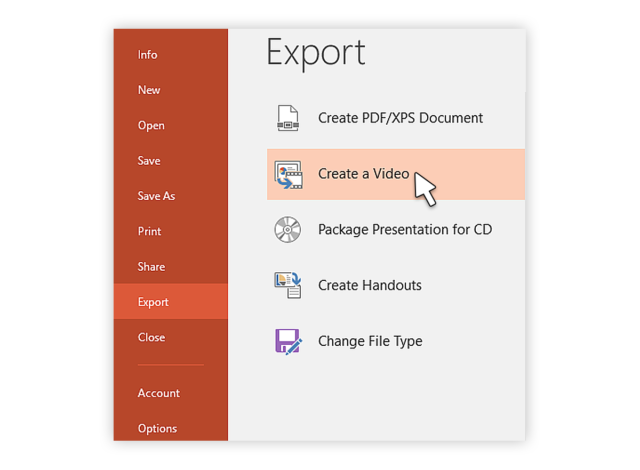Open Change File Type option
This screenshot has height=470, width=640.
click(x=370, y=341)
